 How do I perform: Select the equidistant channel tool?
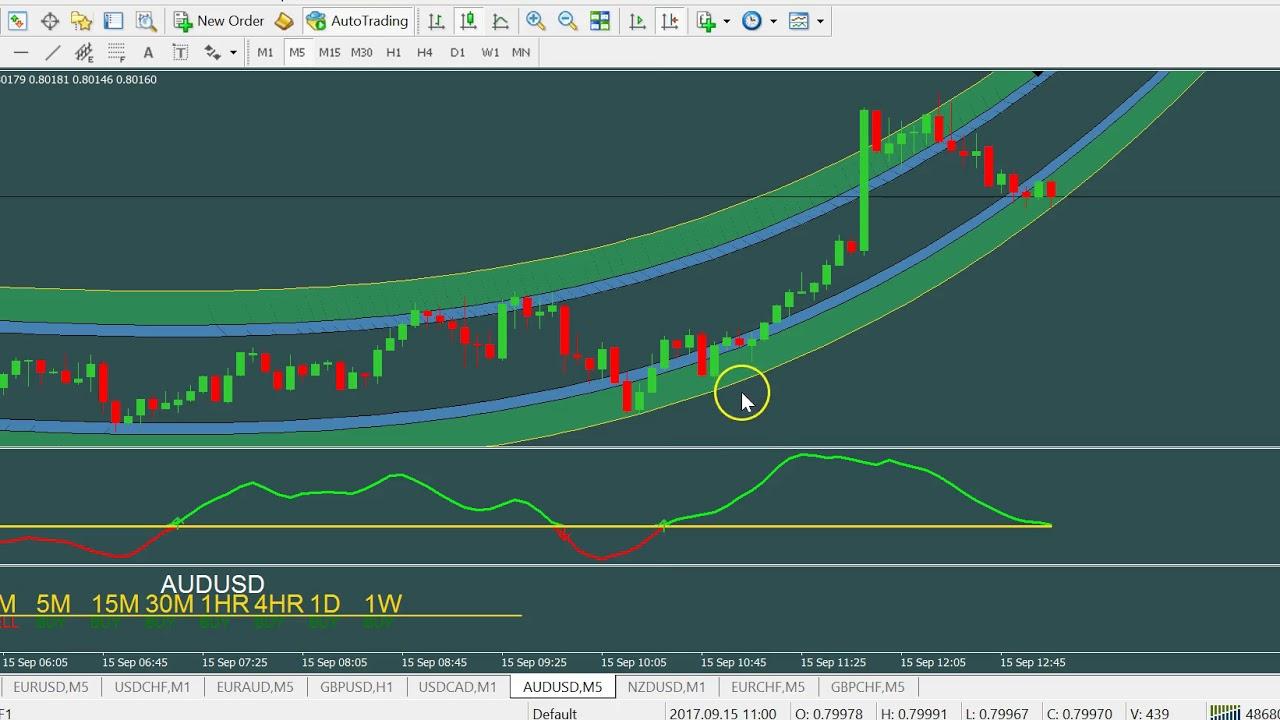coord(84,52)
